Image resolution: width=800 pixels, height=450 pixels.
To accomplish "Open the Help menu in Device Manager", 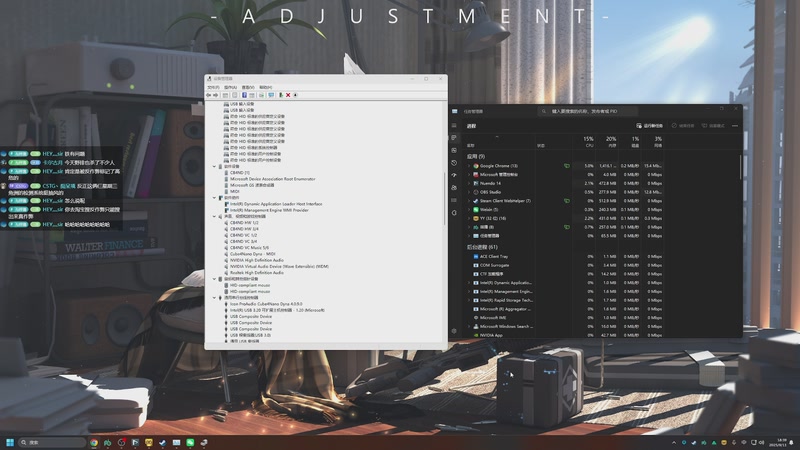I will pos(266,87).
